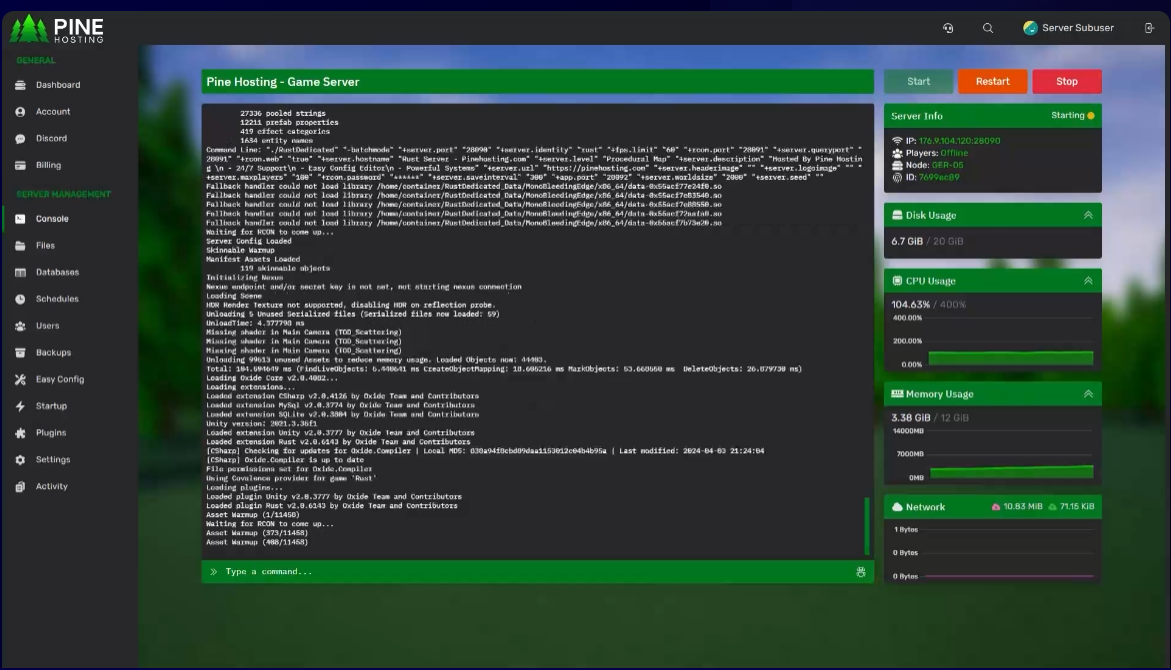Open the Startup lightning icon
Viewport: 1171px width, 670px height.
point(20,406)
